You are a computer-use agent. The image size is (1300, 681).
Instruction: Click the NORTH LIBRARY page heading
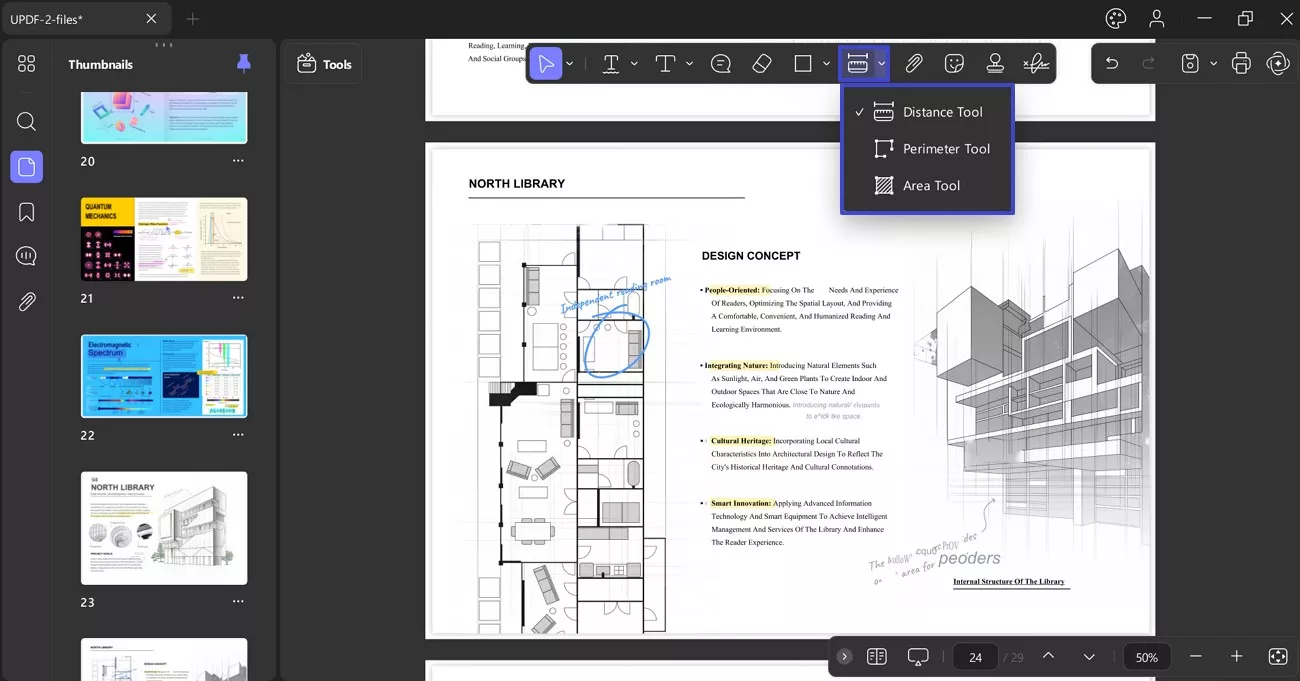click(517, 184)
